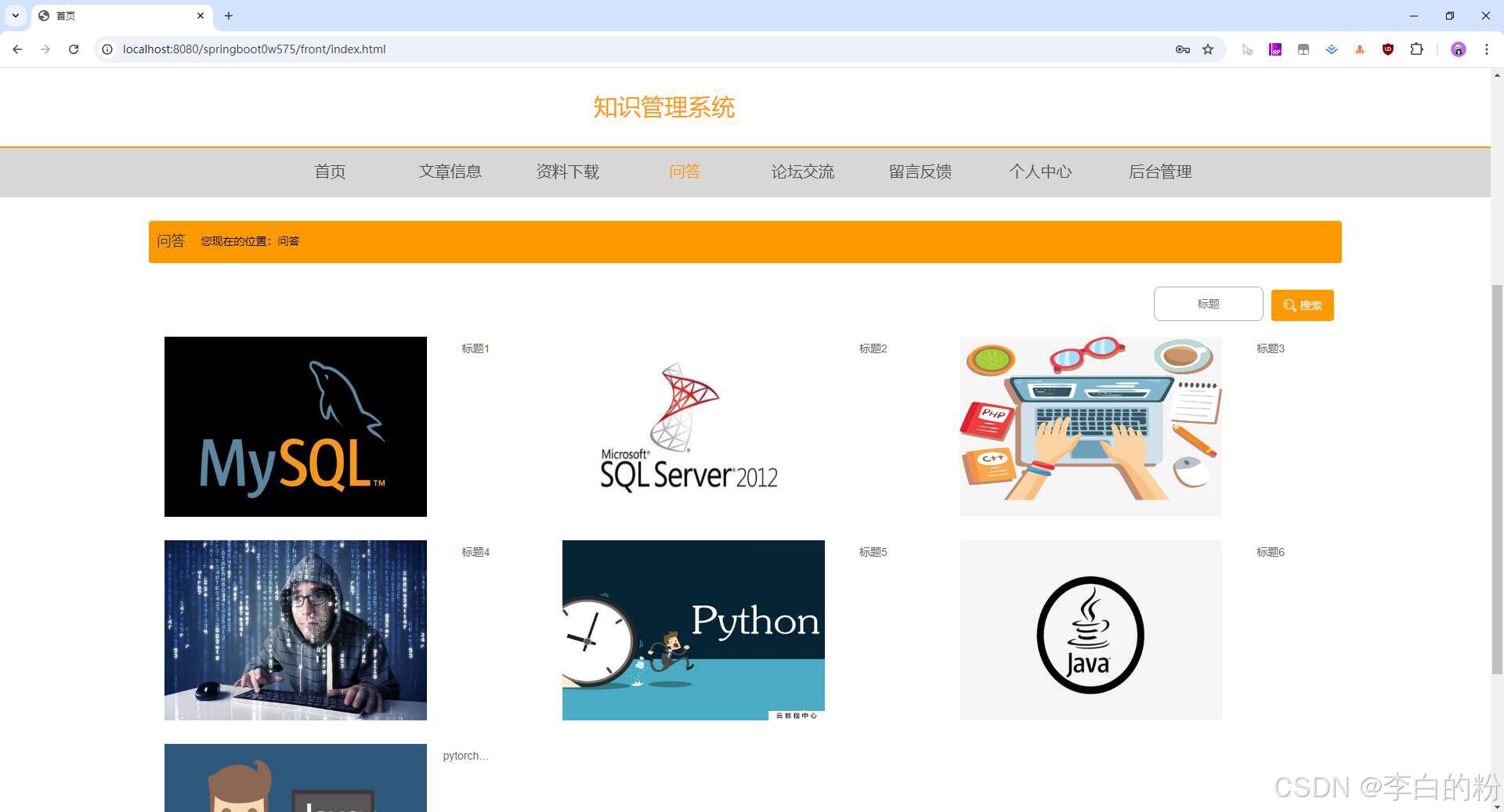1504x812 pixels.
Task: Click the 标题1 label
Action: pyautogui.click(x=475, y=348)
